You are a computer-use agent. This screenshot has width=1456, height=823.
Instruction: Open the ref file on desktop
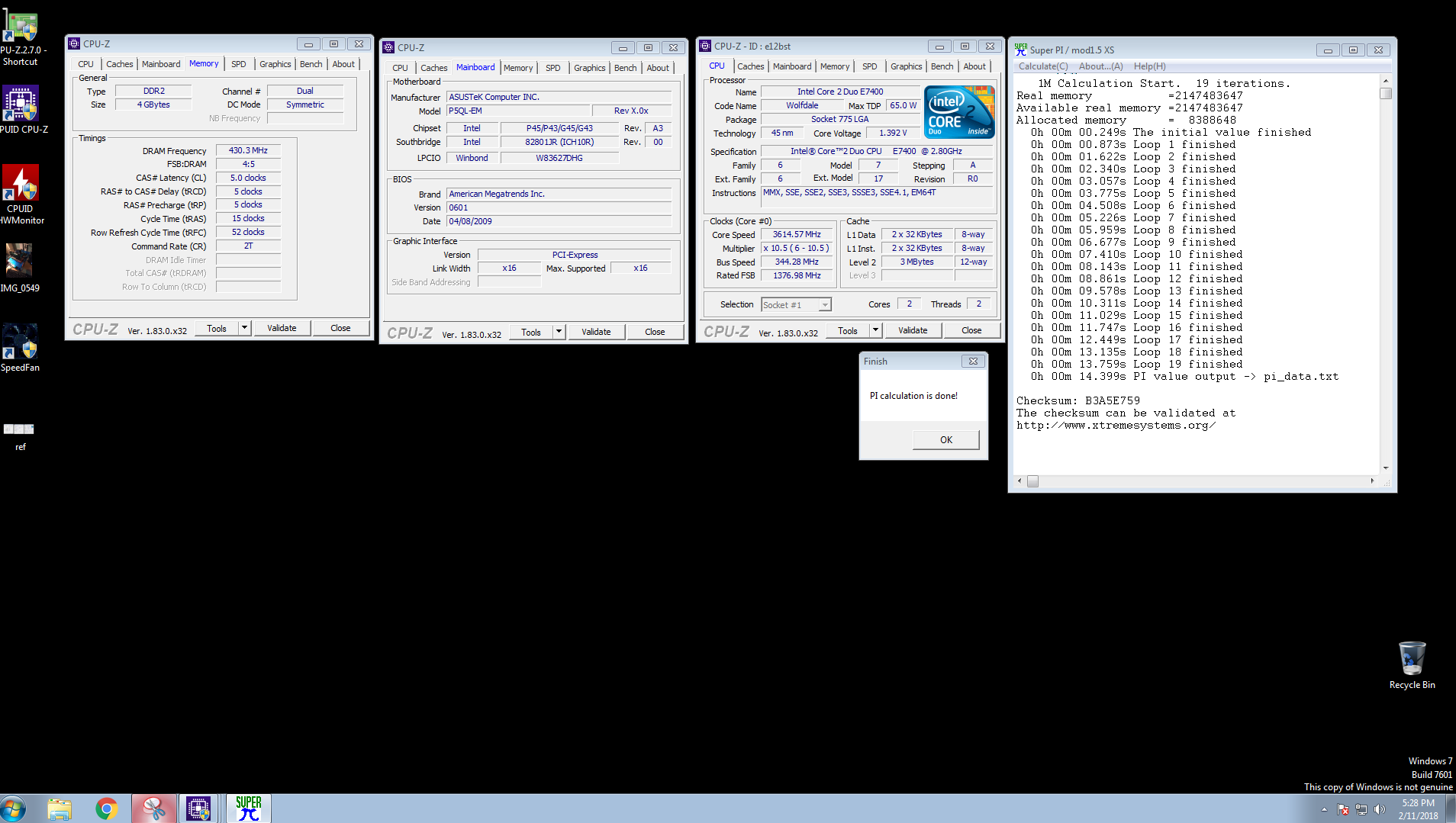19,436
